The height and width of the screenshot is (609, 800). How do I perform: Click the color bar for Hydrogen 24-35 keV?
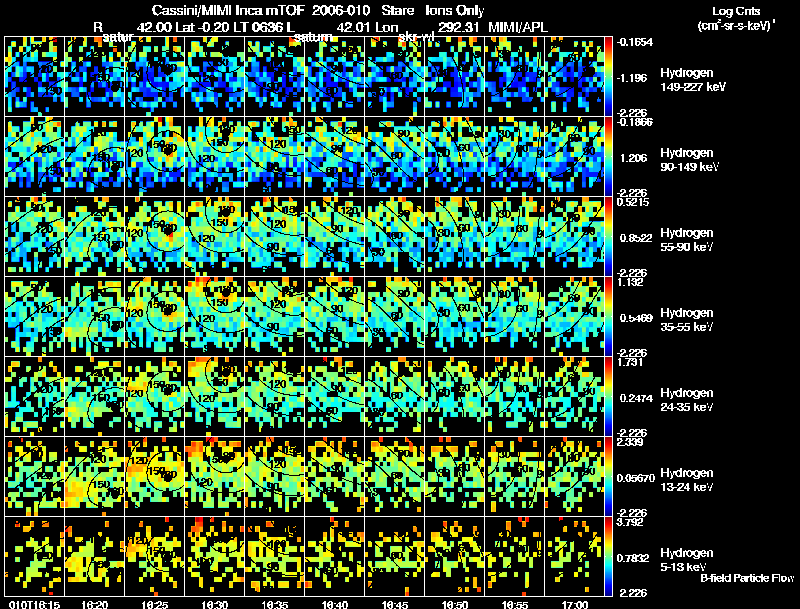[x=608, y=397]
